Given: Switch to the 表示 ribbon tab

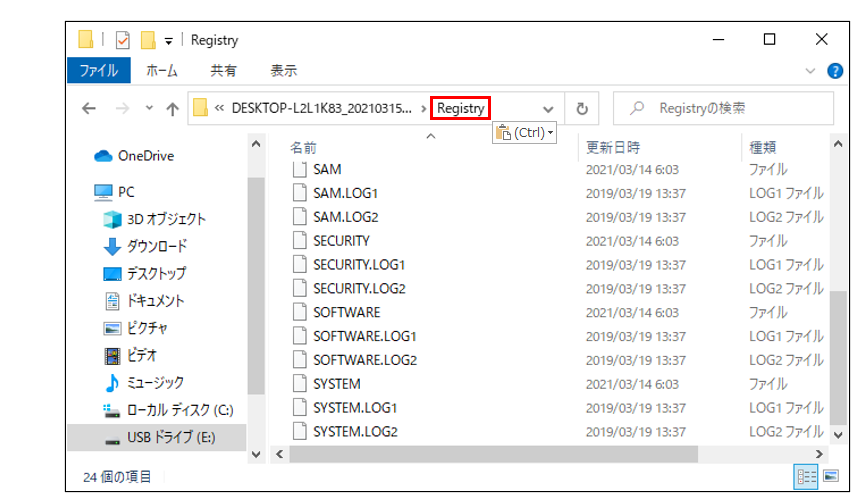Looking at the screenshot, I should (283, 70).
